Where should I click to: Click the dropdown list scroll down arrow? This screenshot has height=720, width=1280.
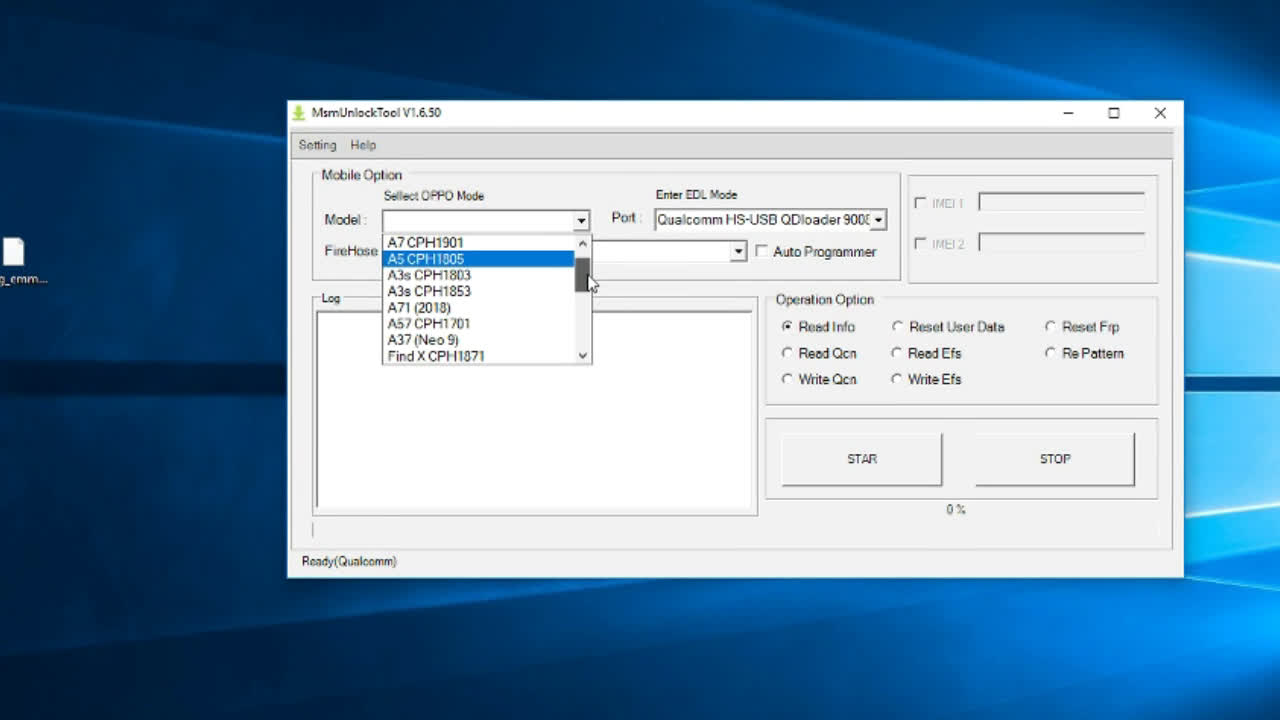[x=583, y=355]
